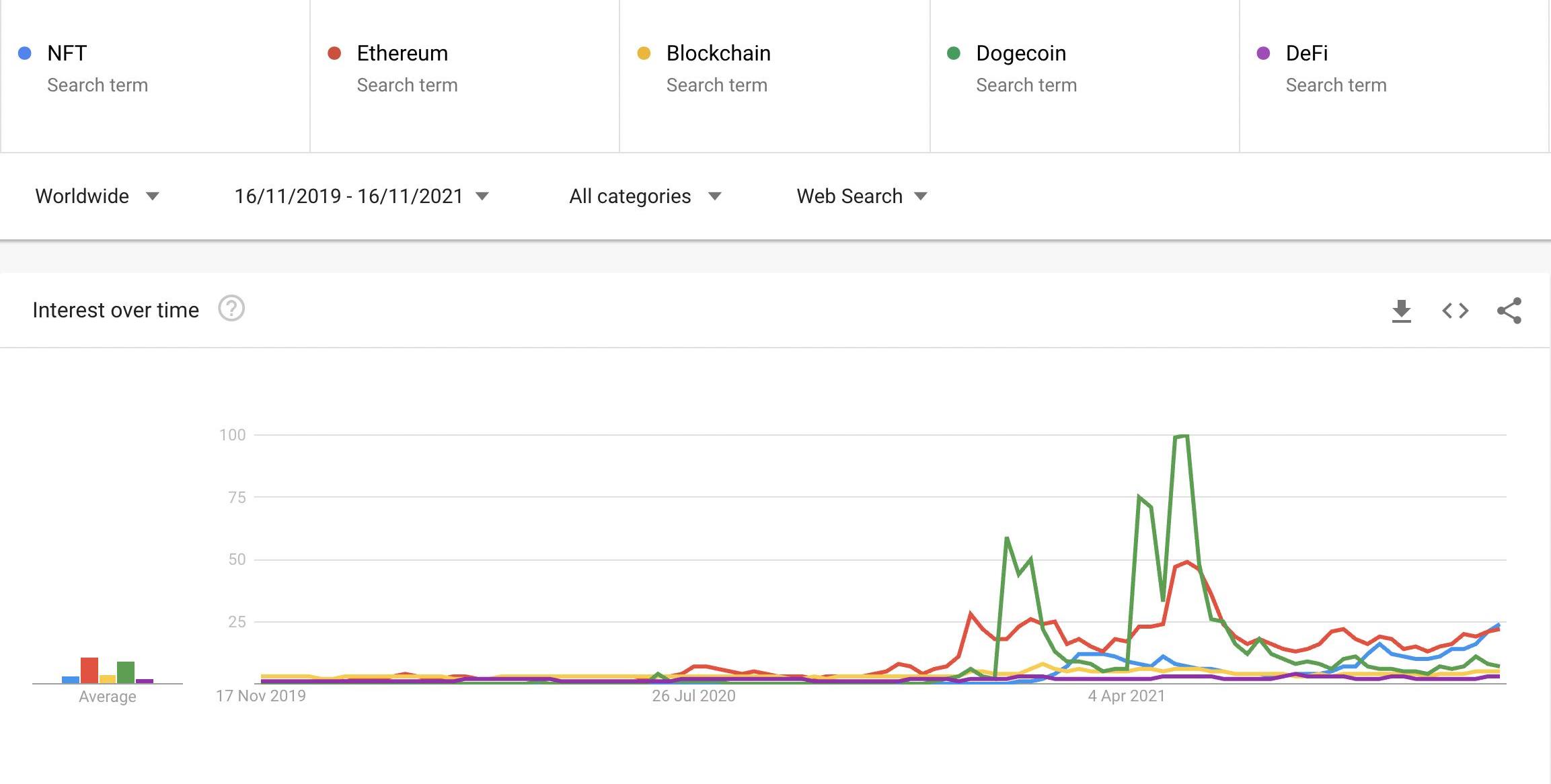Click the purple DeFi color dot
The width and height of the screenshot is (1551, 784).
[x=1263, y=53]
